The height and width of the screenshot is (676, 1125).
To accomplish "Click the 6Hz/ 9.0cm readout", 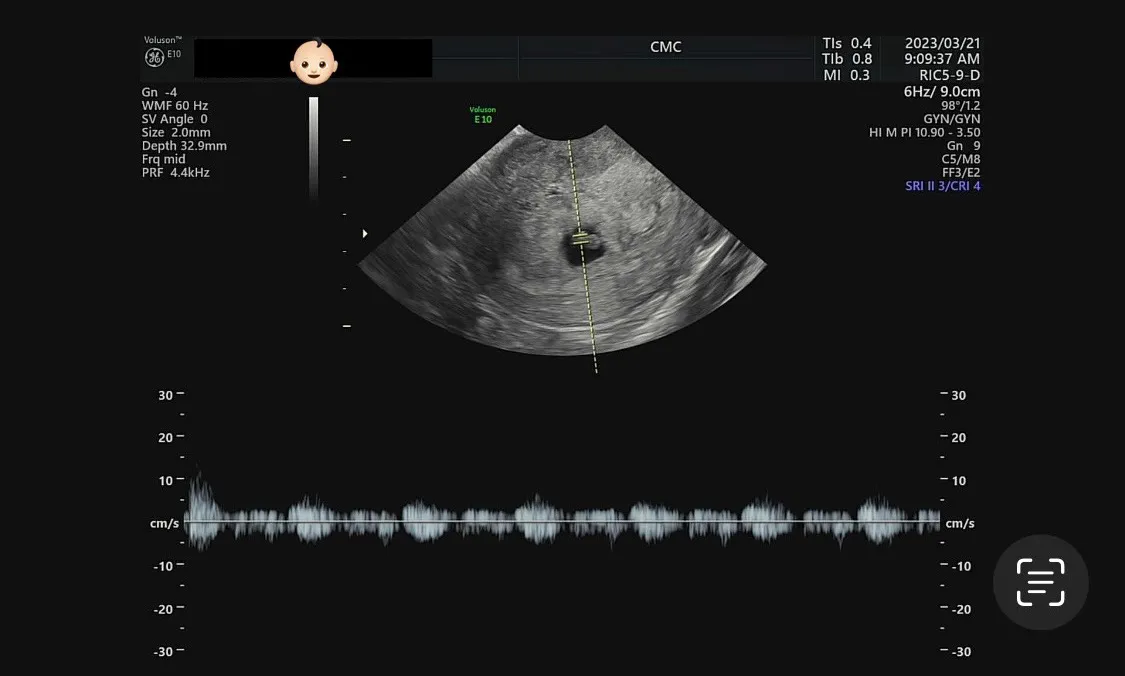I will [x=941, y=91].
